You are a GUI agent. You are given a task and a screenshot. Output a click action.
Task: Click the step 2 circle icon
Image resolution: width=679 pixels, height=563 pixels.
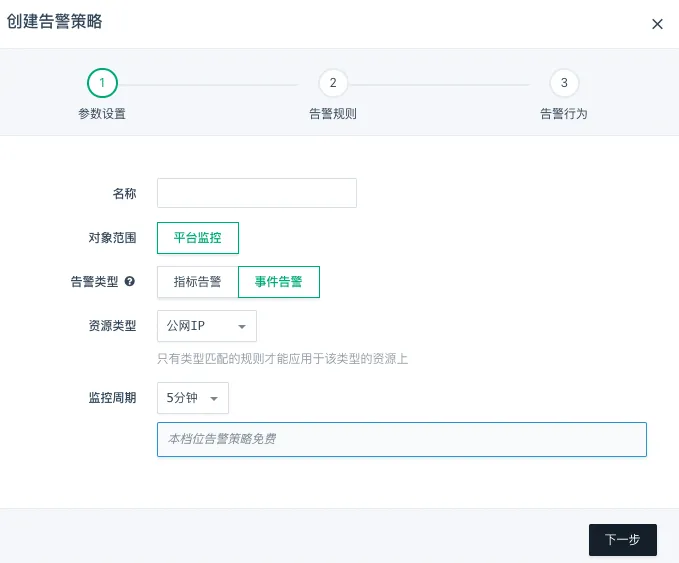pos(333,83)
